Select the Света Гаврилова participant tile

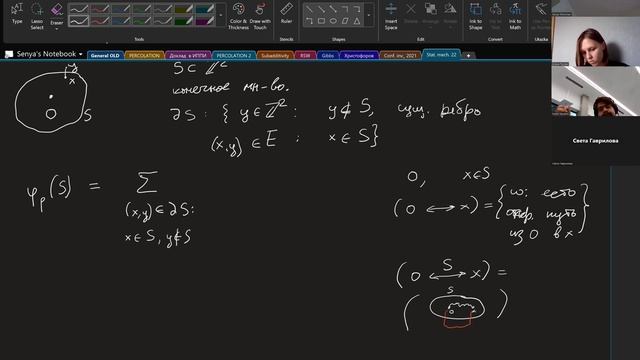click(x=596, y=140)
